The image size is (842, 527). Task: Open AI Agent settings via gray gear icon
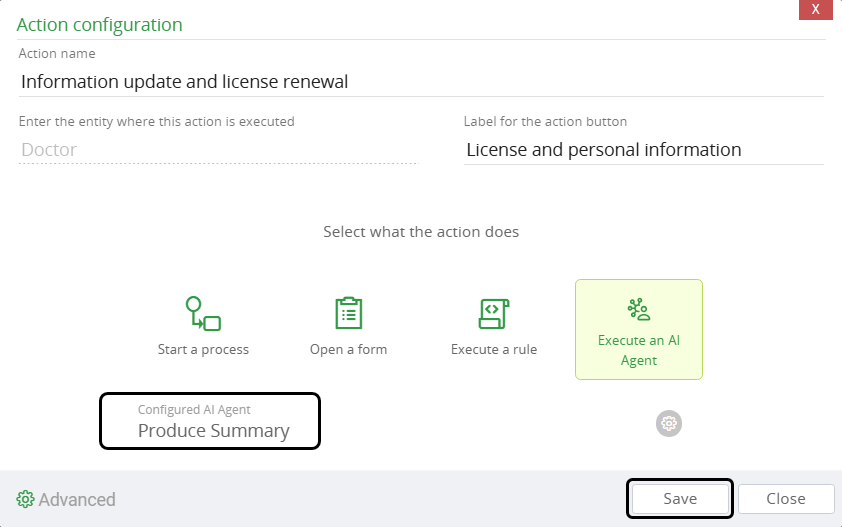(669, 423)
